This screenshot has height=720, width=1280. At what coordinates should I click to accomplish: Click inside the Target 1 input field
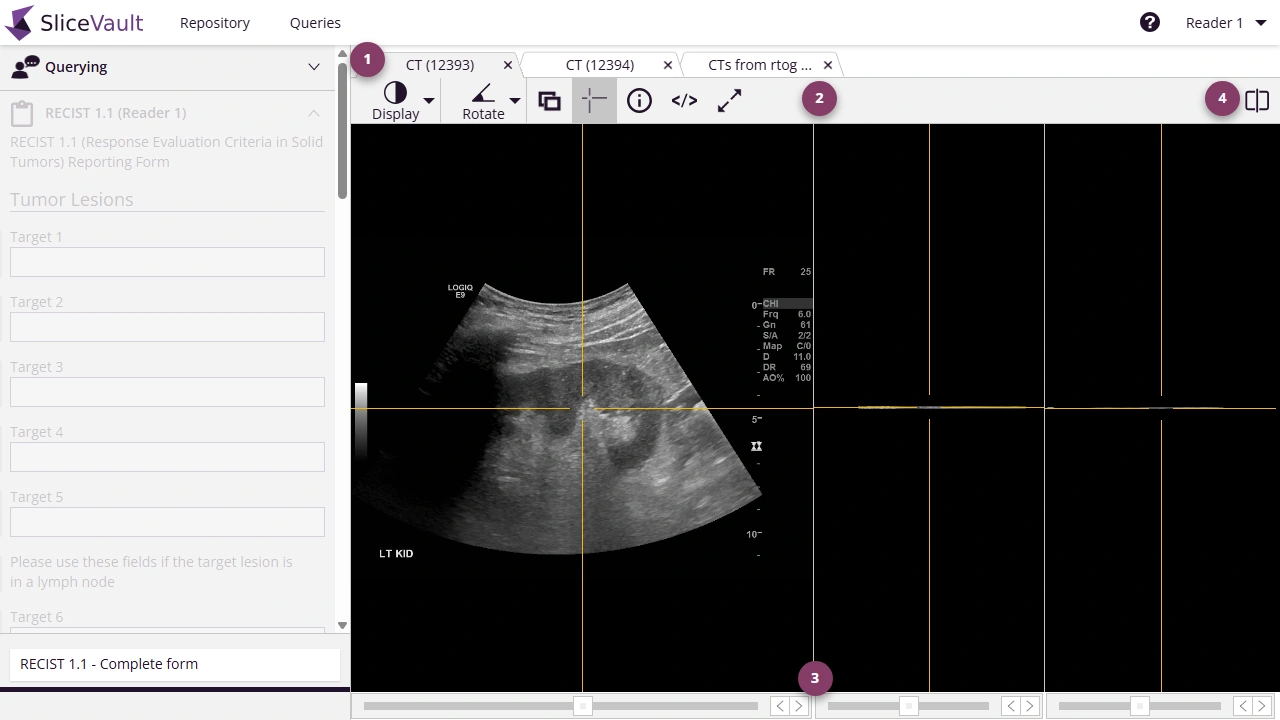166,261
